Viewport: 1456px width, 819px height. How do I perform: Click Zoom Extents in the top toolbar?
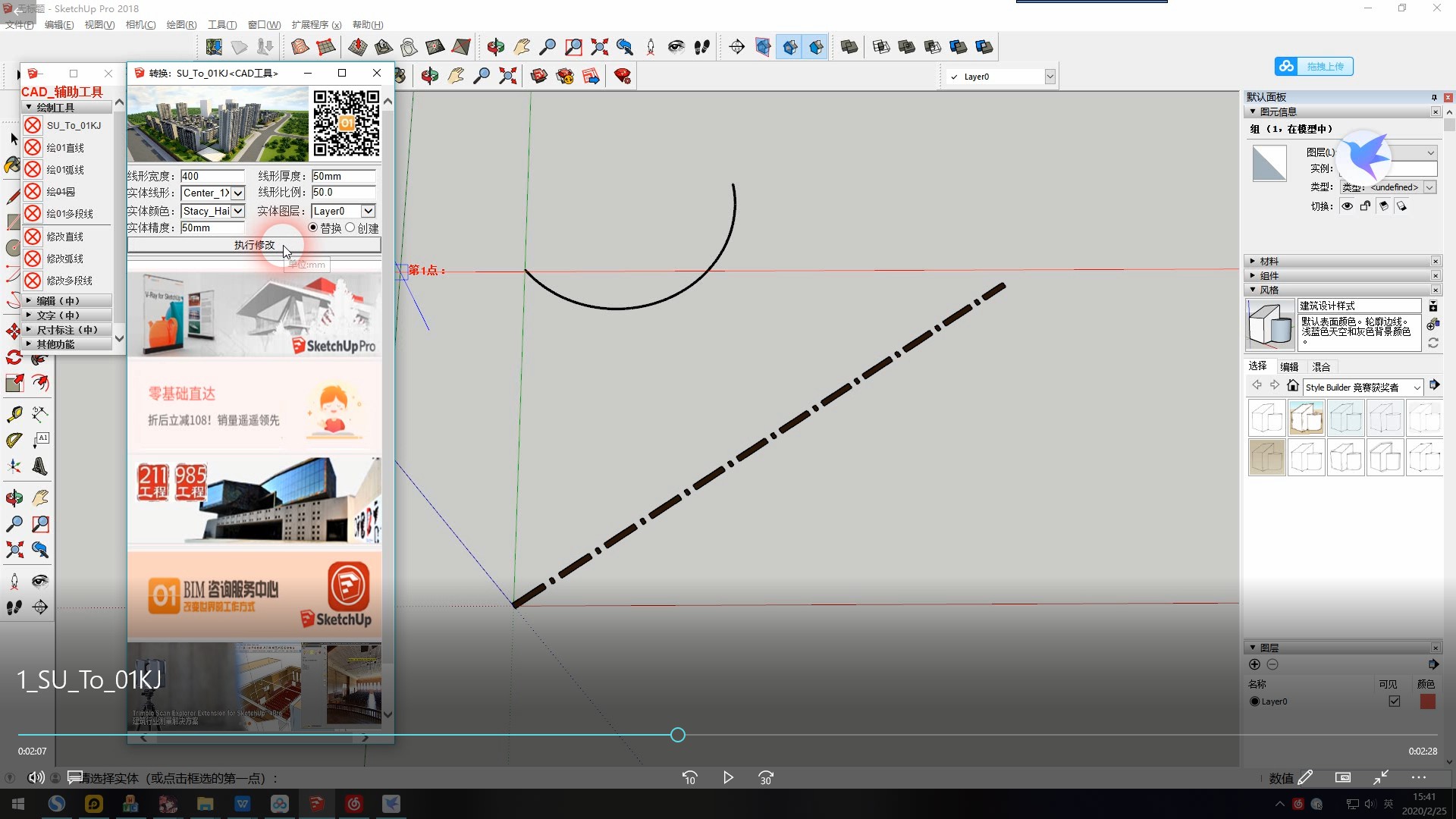pyautogui.click(x=599, y=47)
